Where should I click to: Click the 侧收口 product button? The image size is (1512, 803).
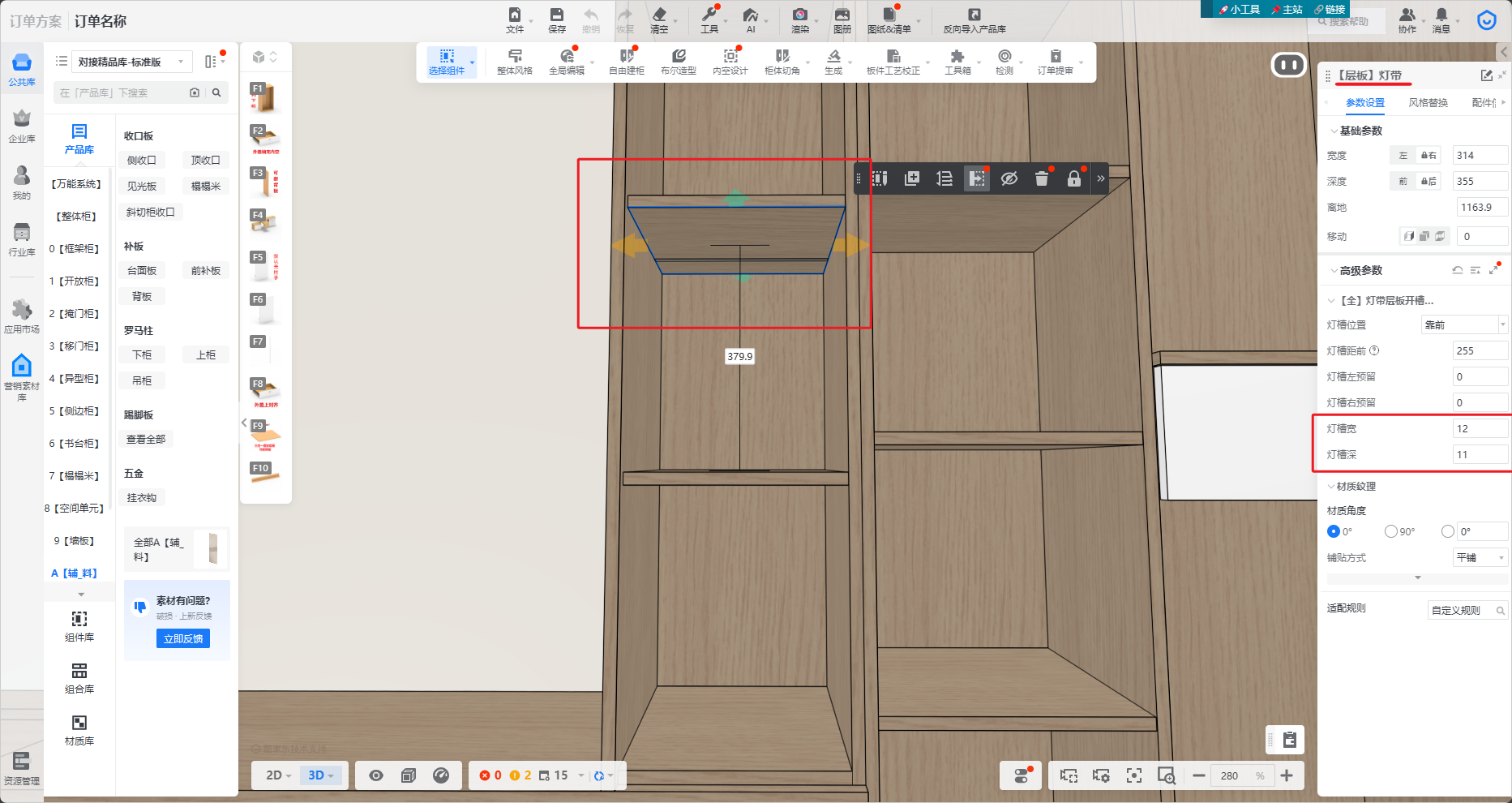pyautogui.click(x=142, y=161)
